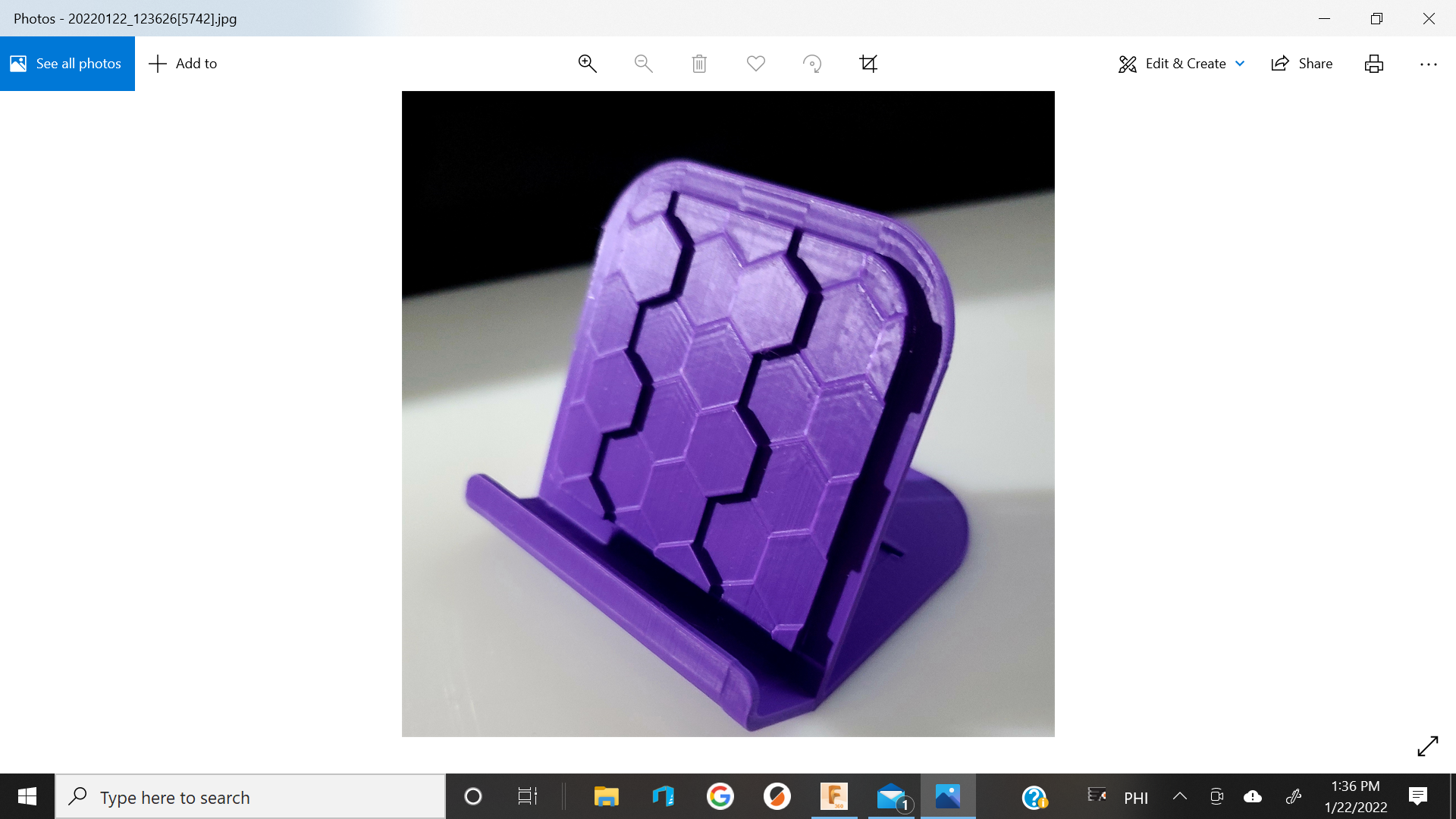Delete the photo with trash icon

click(699, 64)
